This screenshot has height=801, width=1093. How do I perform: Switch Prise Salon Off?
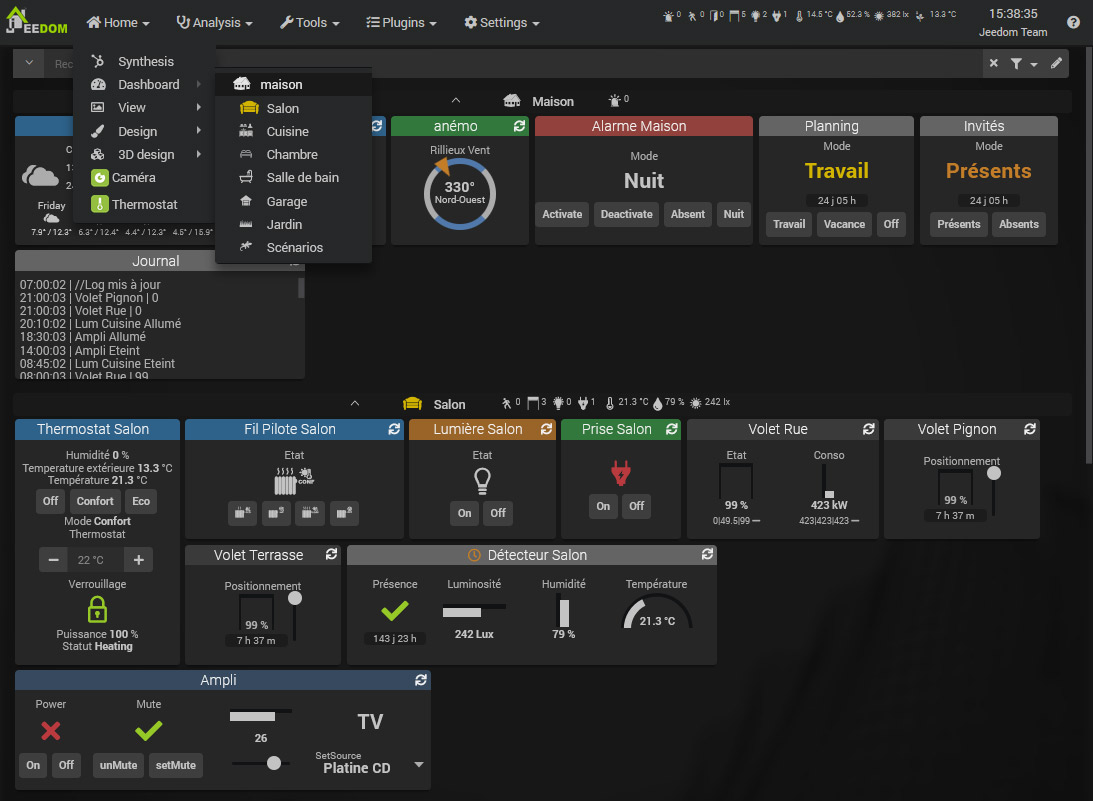(x=636, y=506)
